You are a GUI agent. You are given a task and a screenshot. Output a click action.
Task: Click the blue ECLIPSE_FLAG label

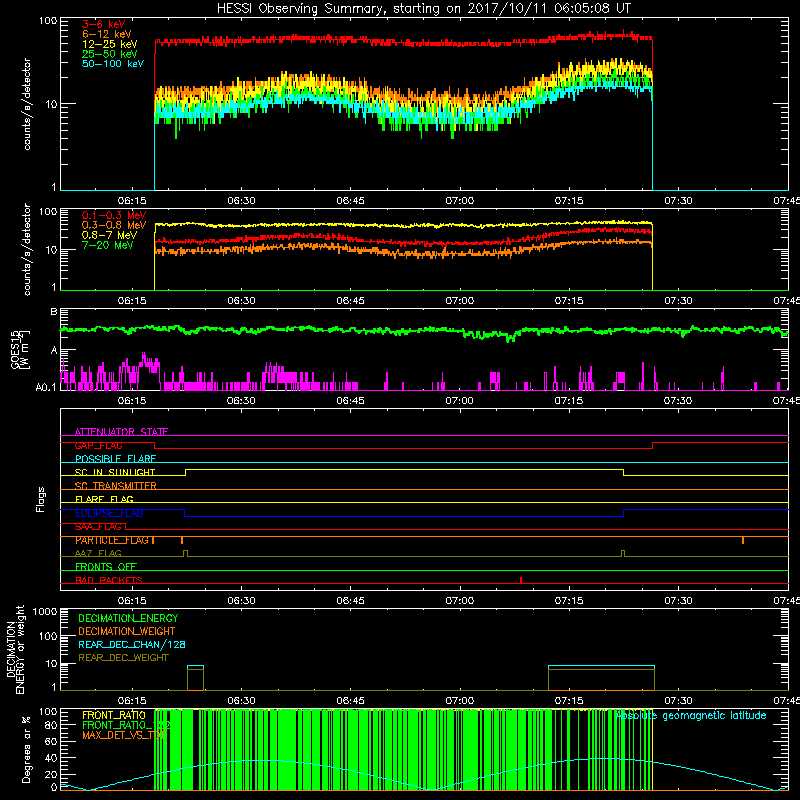click(109, 513)
